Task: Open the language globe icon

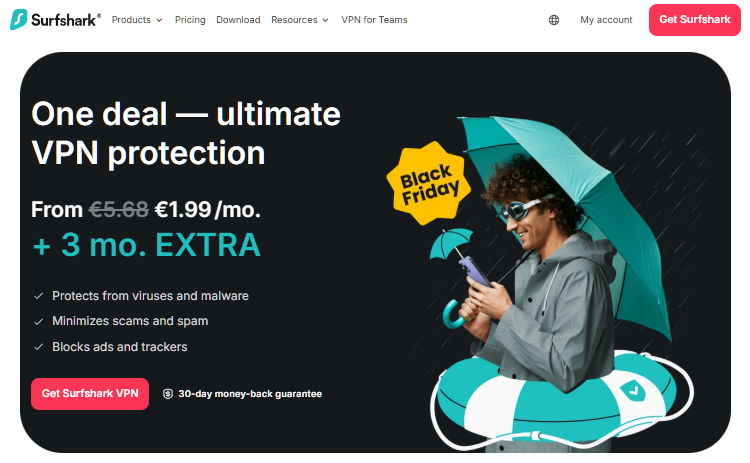Action: [x=554, y=20]
